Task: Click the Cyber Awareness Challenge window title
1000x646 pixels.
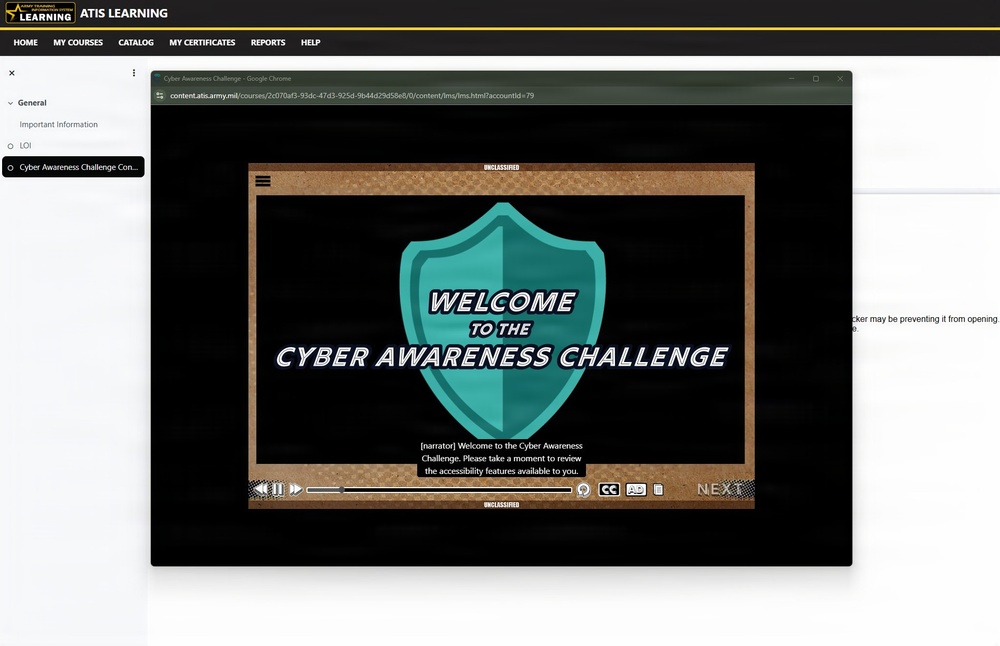Action: tap(227, 78)
